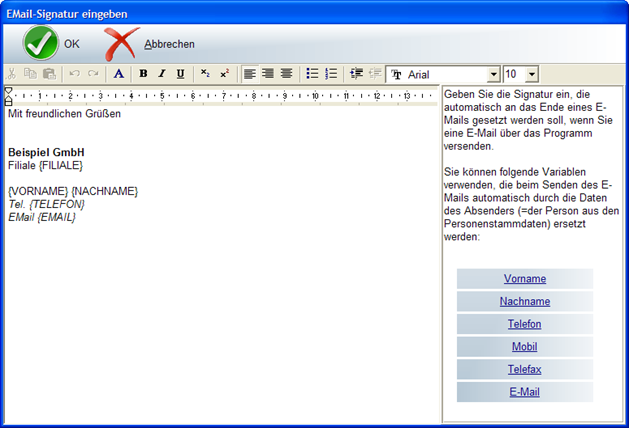Image resolution: width=629 pixels, height=428 pixels.
Task: Click the '{VORNAME} {NACHNAME}' line
Action: [x=73, y=191]
